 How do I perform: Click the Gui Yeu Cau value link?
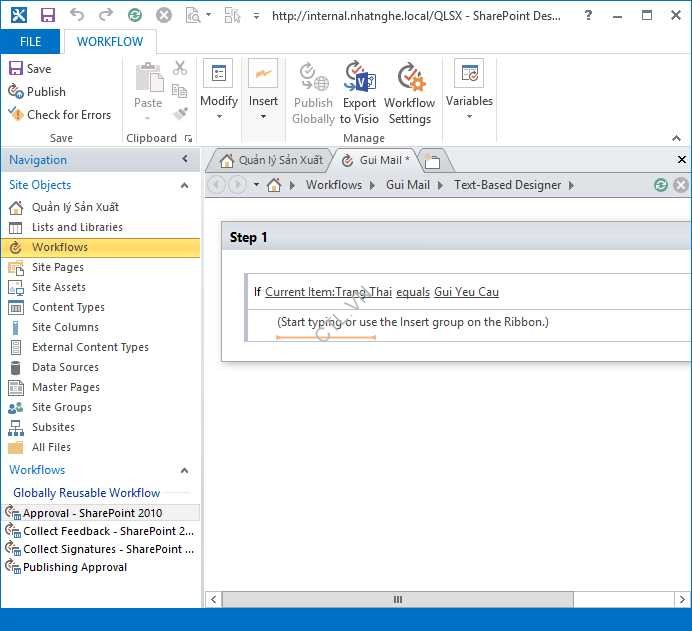[x=466, y=292]
